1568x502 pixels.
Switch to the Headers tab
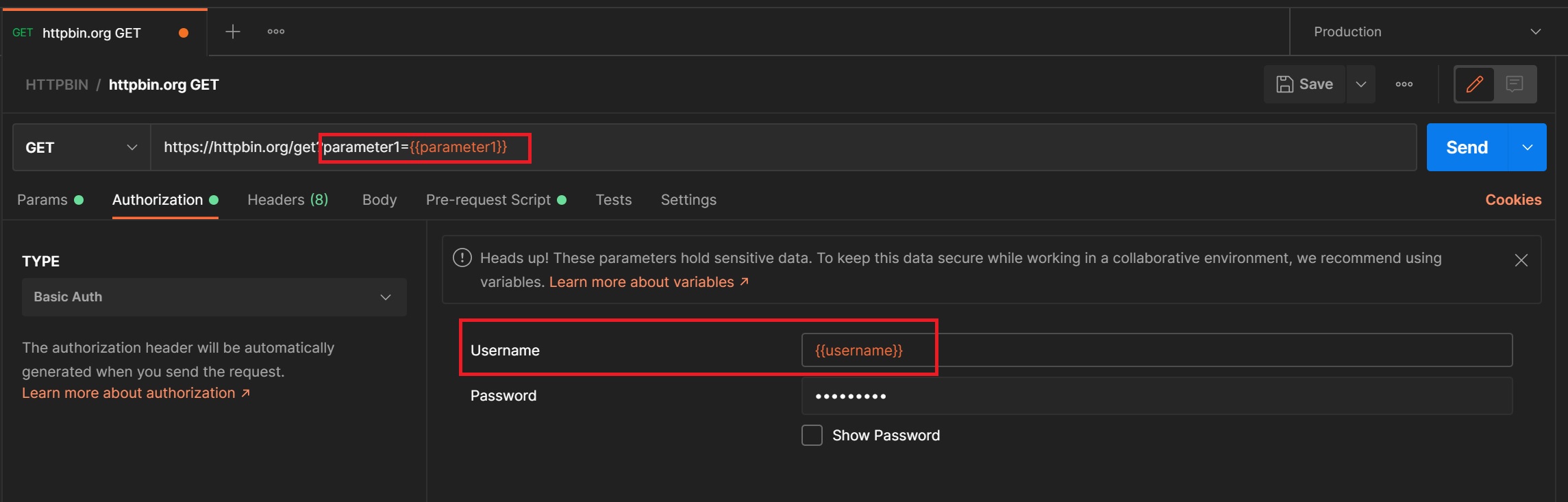pos(287,200)
